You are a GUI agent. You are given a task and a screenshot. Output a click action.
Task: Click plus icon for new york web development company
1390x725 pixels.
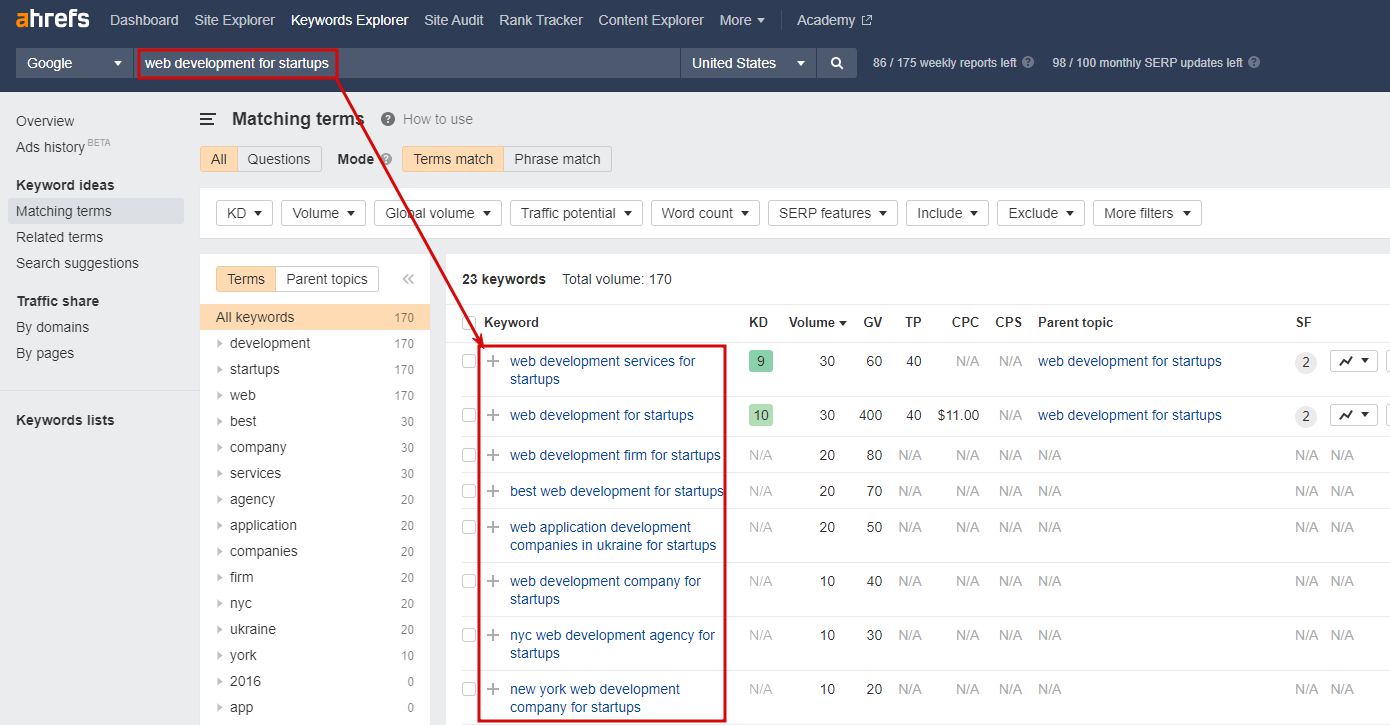(x=493, y=689)
